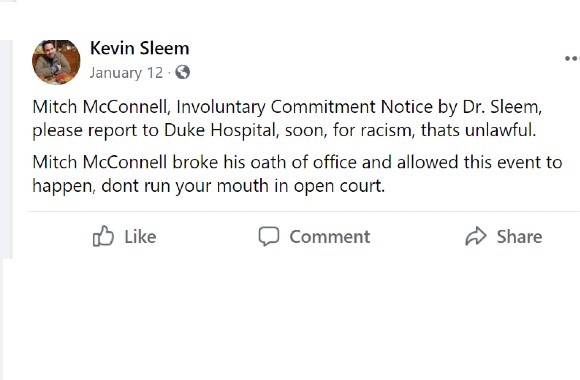Screen dimensions: 580x380
Task: Open the January 12 timestamp link
Action: pyautogui.click(x=126, y=73)
